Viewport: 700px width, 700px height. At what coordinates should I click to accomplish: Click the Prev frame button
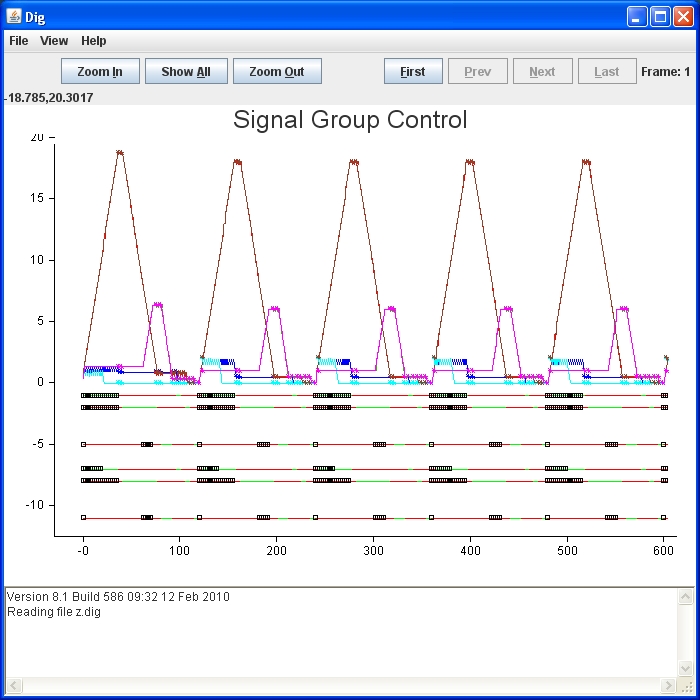(477, 72)
